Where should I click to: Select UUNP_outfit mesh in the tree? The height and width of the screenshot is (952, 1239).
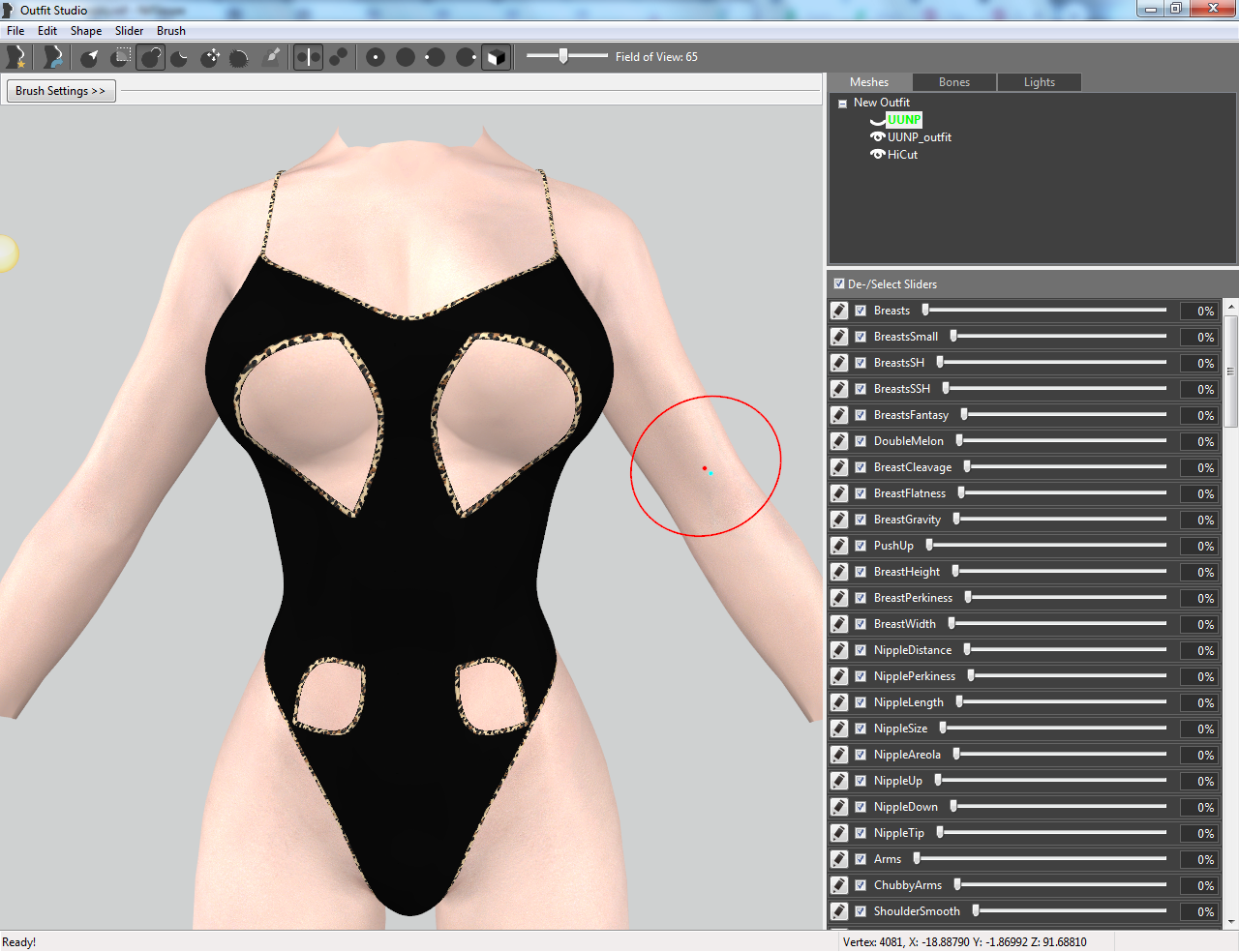[920, 137]
